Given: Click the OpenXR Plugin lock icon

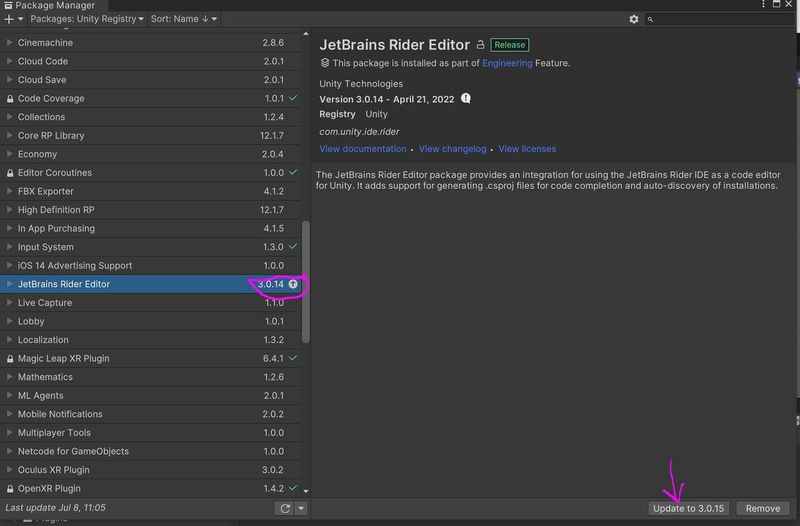Looking at the screenshot, I should point(10,489).
